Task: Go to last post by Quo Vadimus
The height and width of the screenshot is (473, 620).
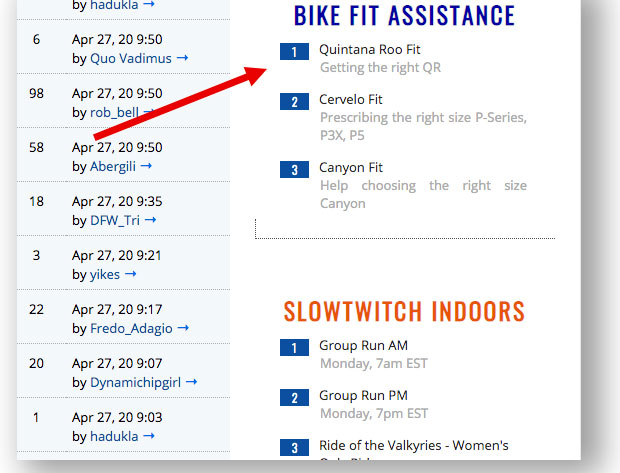Action: (x=182, y=59)
